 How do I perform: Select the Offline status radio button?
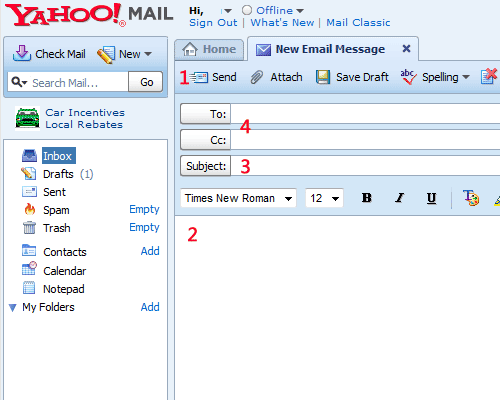247,10
